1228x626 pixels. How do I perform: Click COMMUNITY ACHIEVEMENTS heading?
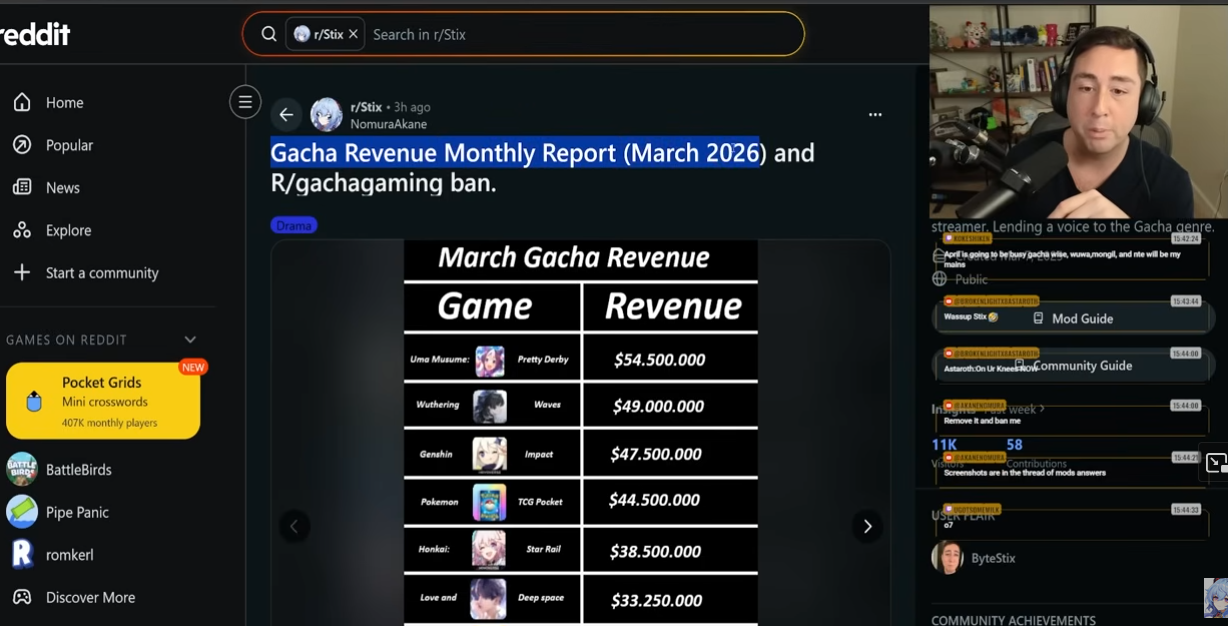click(x=1013, y=620)
